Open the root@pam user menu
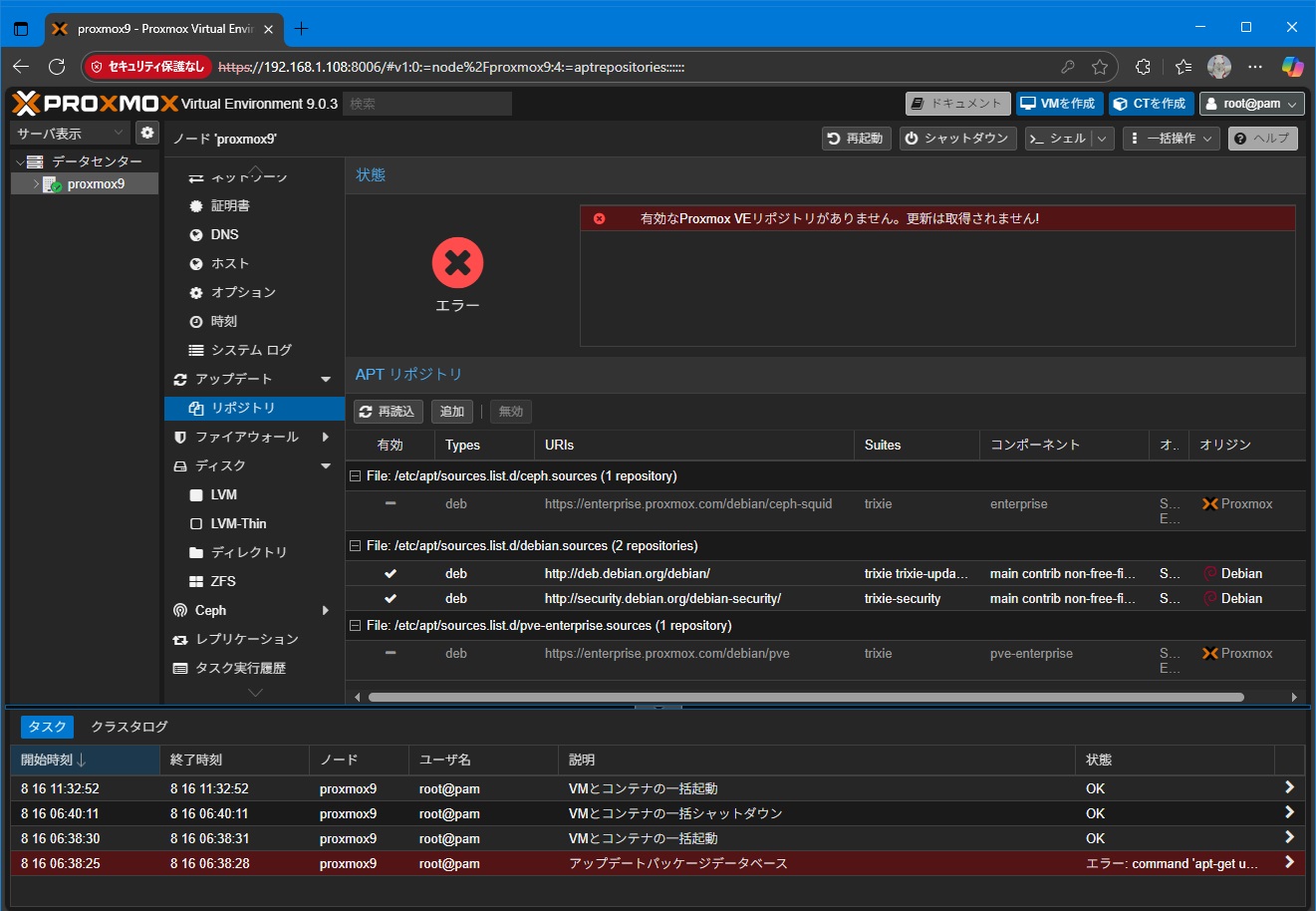The image size is (1316, 911). pos(1251,104)
